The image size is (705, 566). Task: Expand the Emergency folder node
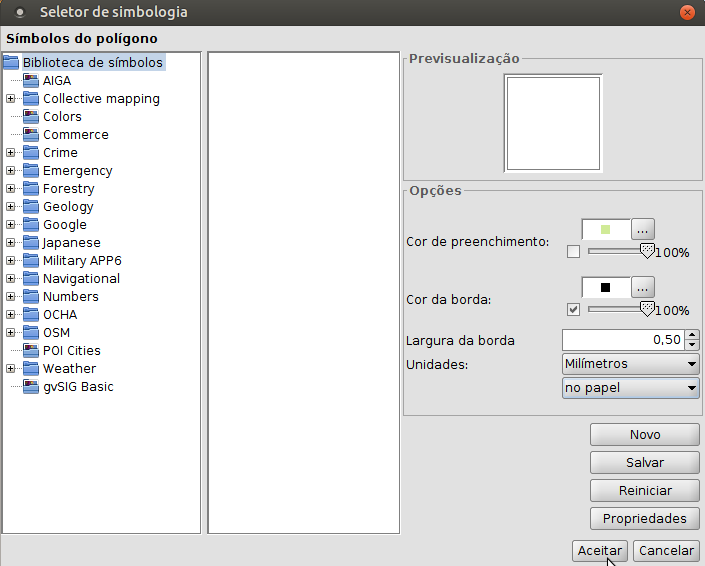[10, 171]
